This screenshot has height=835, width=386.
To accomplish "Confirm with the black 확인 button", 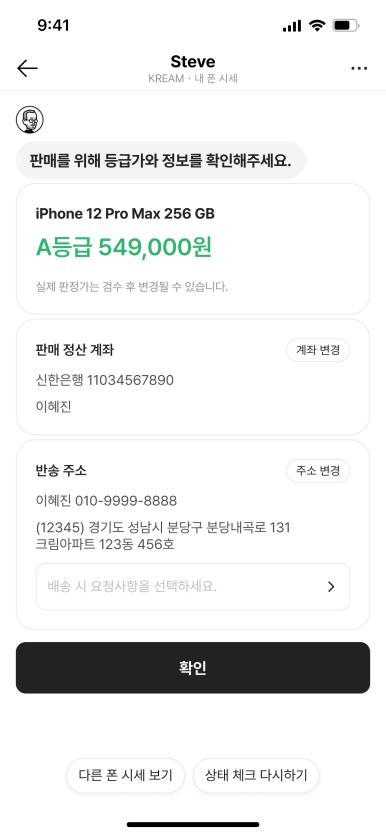I will (x=193, y=668).
